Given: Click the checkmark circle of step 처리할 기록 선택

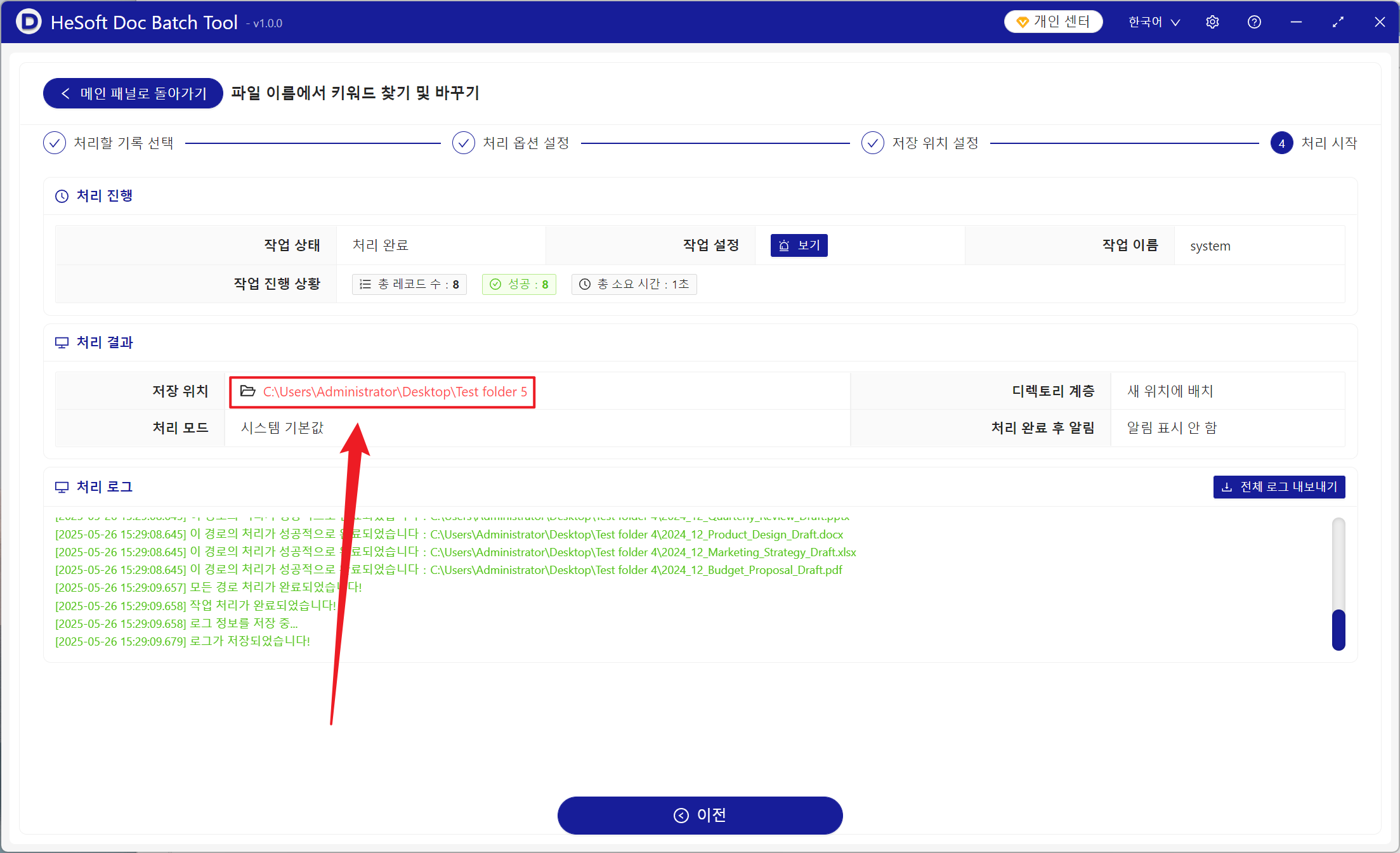Looking at the screenshot, I should click(55, 143).
